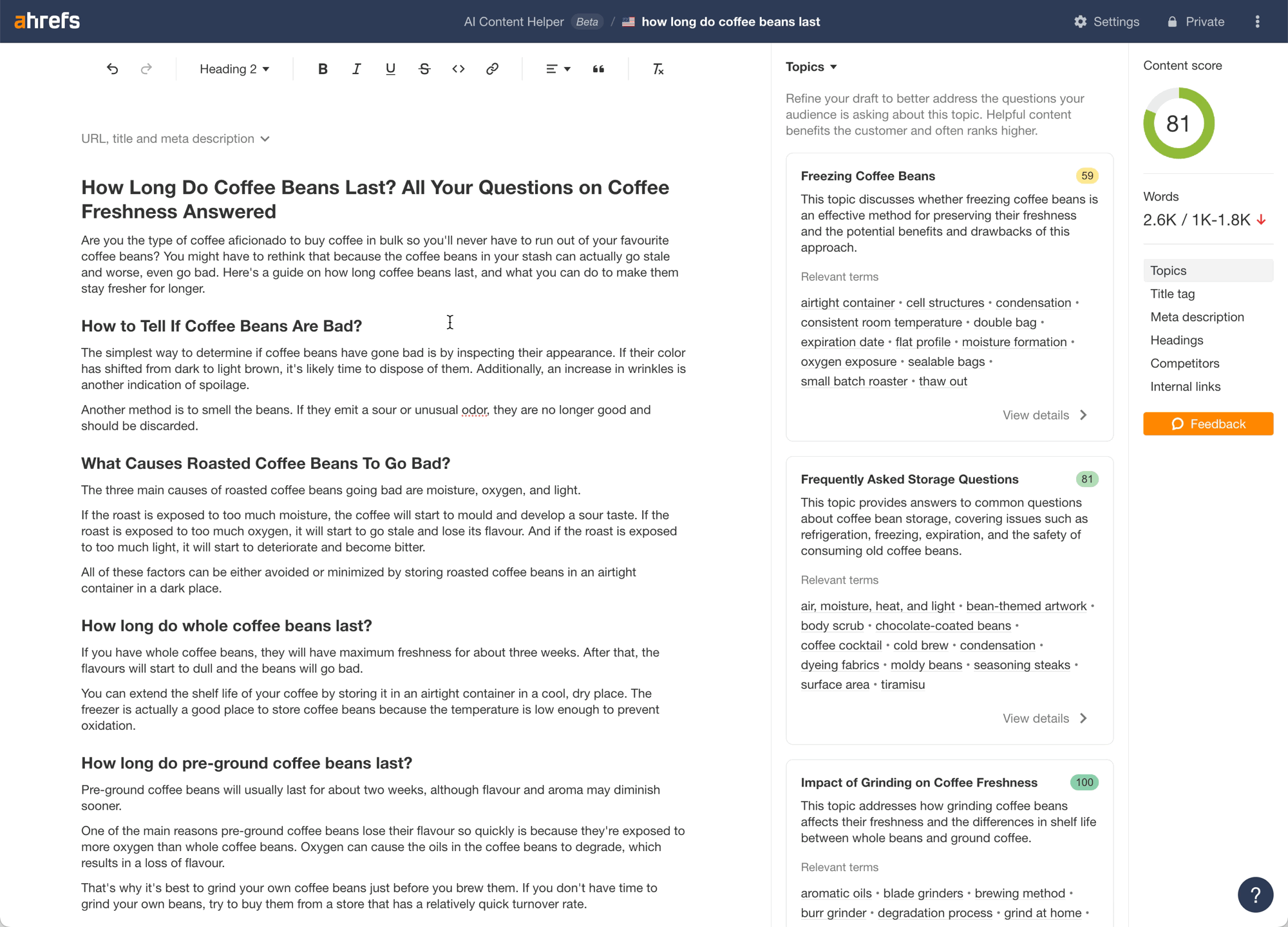Insert a block quote

[598, 69]
